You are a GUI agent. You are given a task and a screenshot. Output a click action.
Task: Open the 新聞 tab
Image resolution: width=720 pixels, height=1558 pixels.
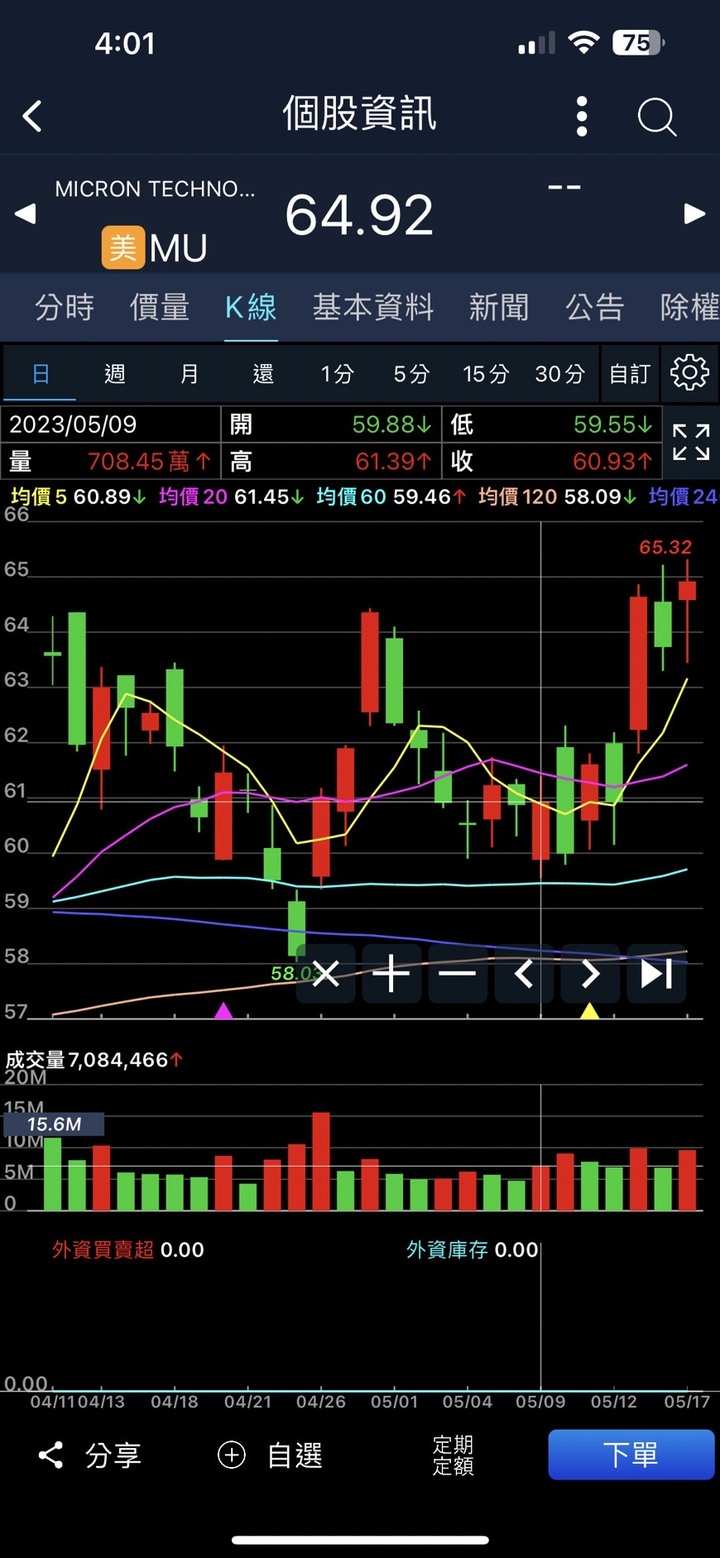point(499,307)
